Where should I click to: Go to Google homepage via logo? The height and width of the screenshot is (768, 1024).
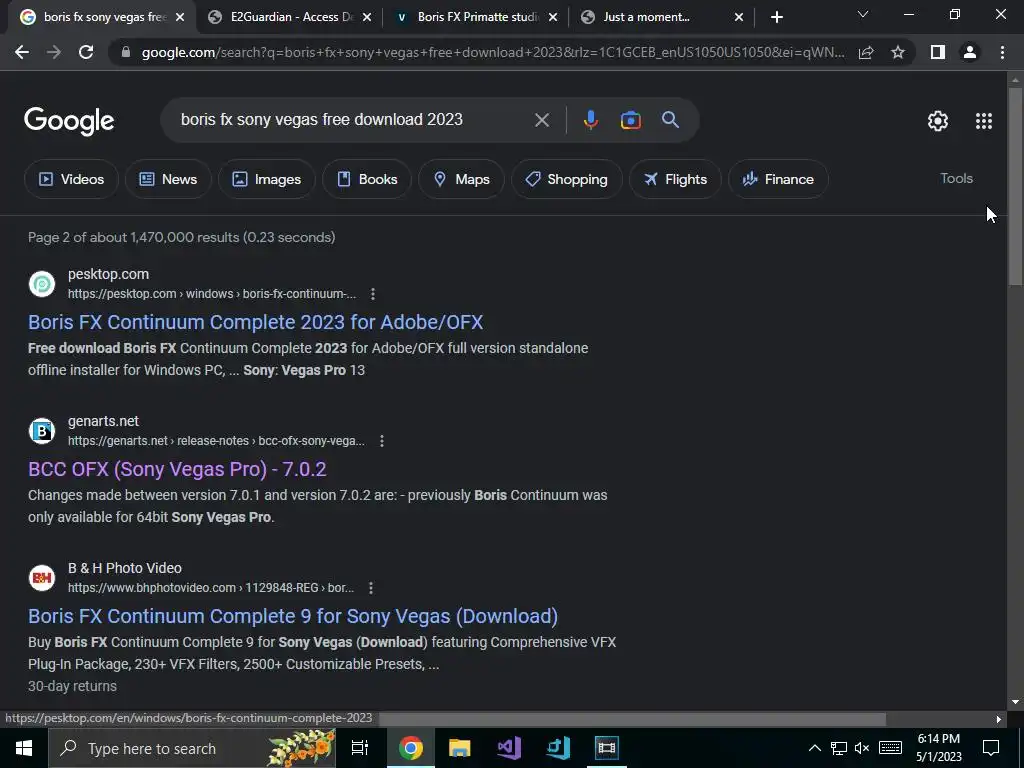tap(69, 121)
